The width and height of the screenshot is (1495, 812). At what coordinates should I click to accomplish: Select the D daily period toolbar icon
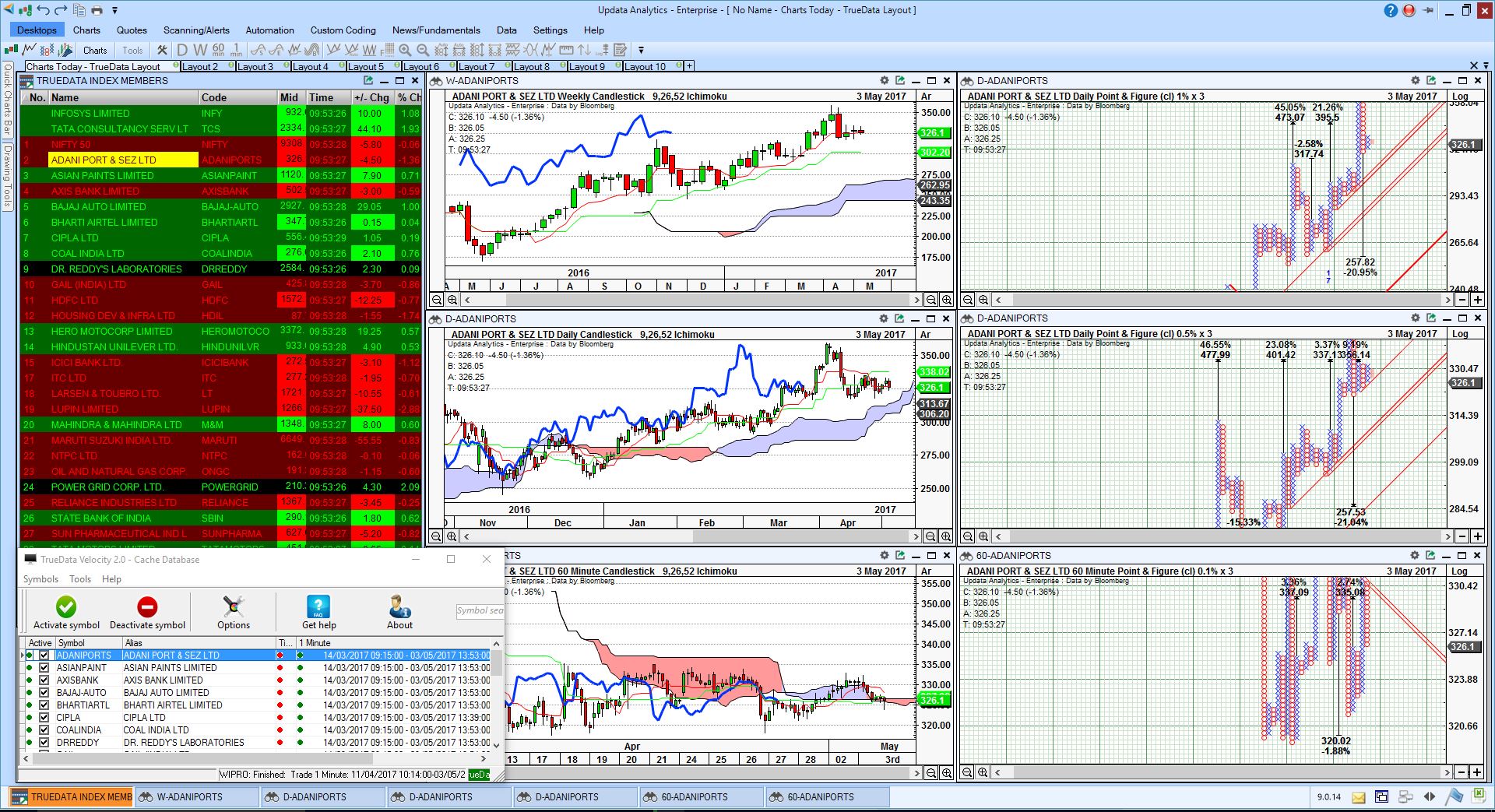pyautogui.click(x=182, y=50)
